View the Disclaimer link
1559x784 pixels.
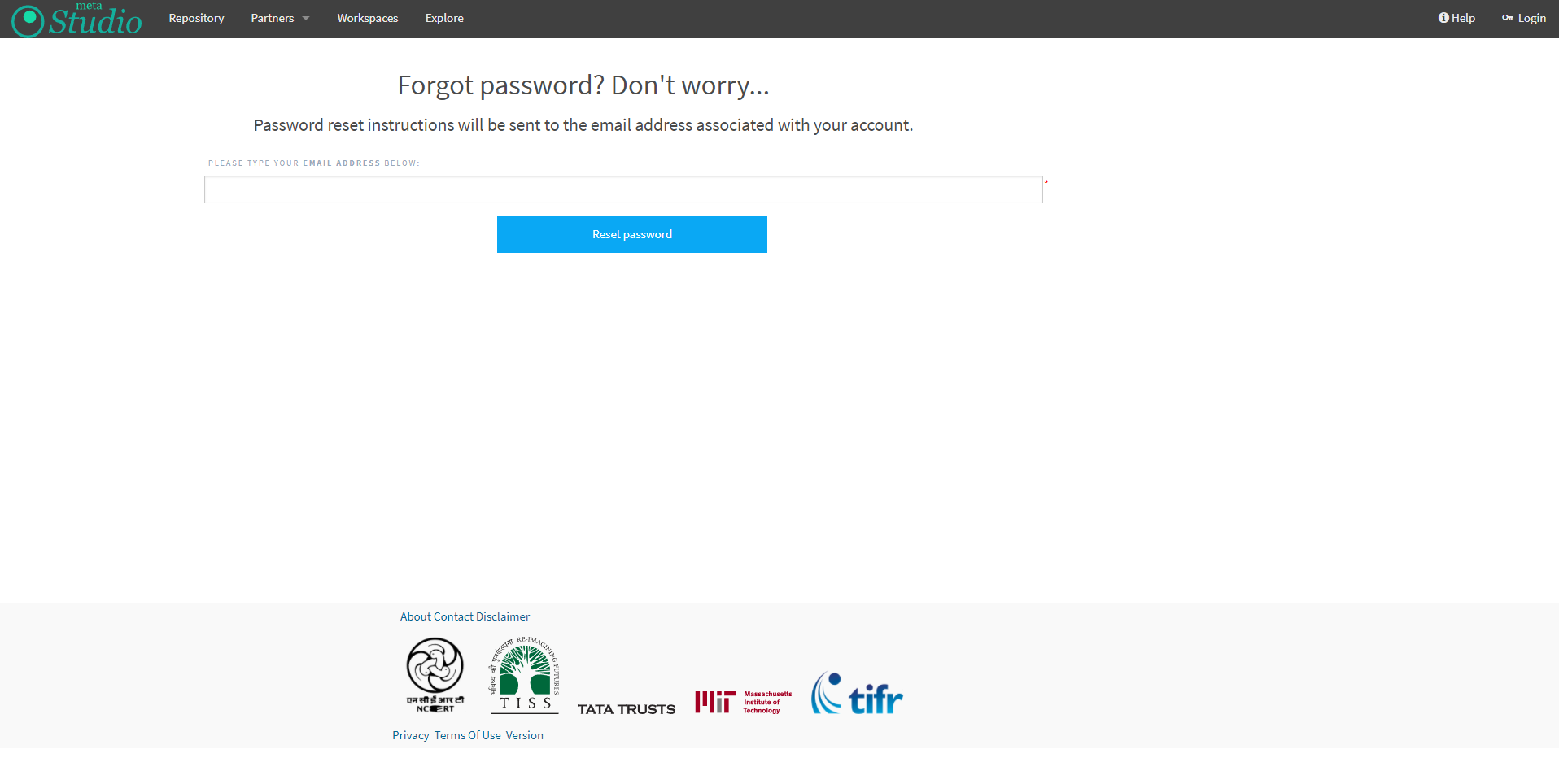point(503,616)
